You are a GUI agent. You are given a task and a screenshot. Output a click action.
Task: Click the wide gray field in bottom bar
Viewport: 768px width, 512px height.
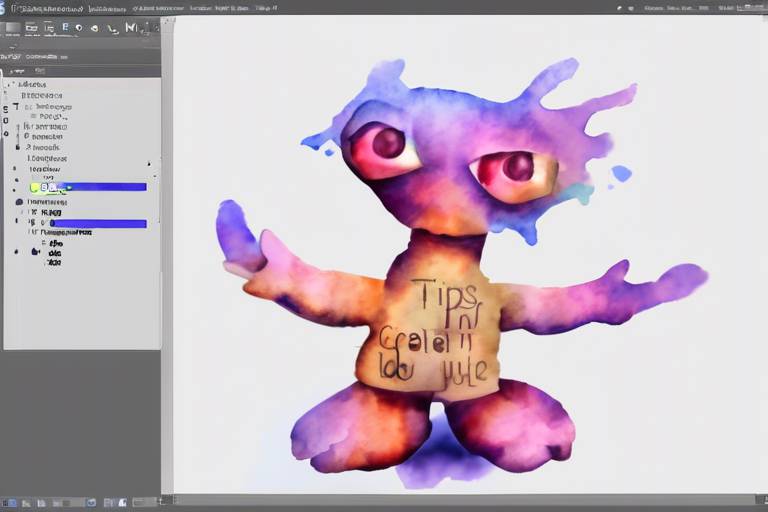(144, 502)
